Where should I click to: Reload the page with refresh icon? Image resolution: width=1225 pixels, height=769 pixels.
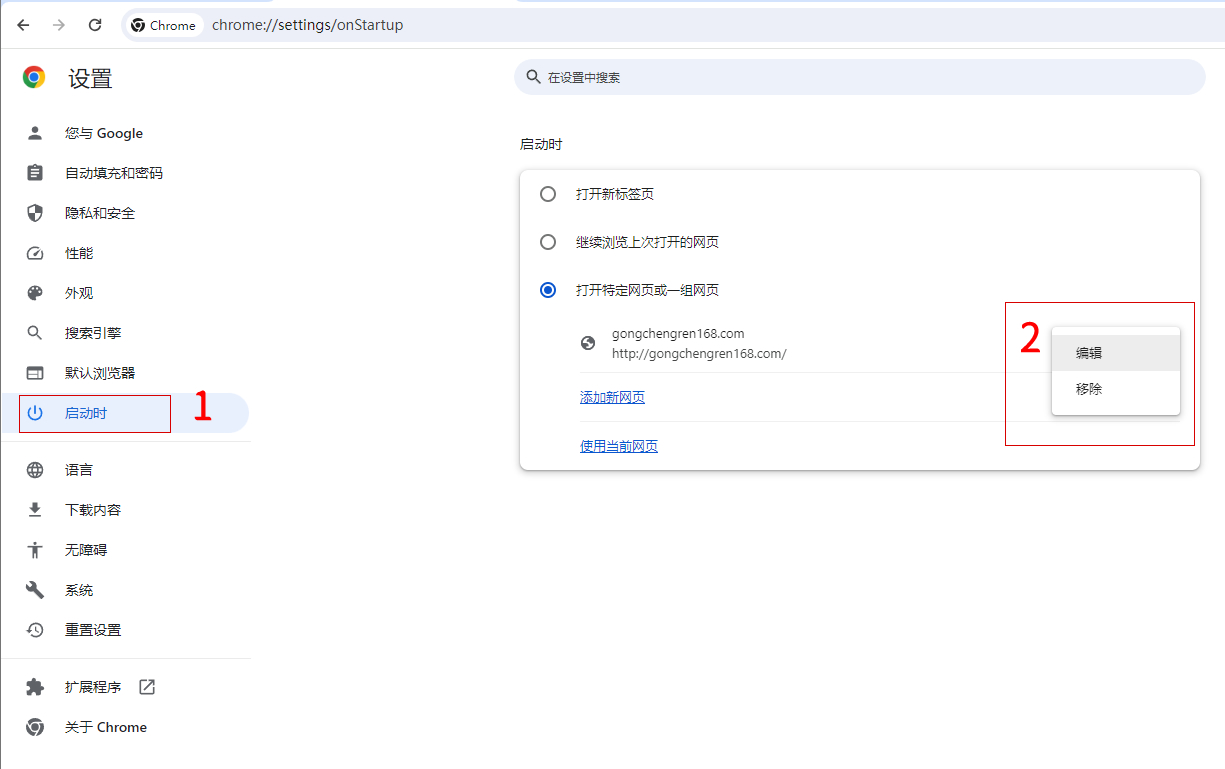tap(95, 25)
